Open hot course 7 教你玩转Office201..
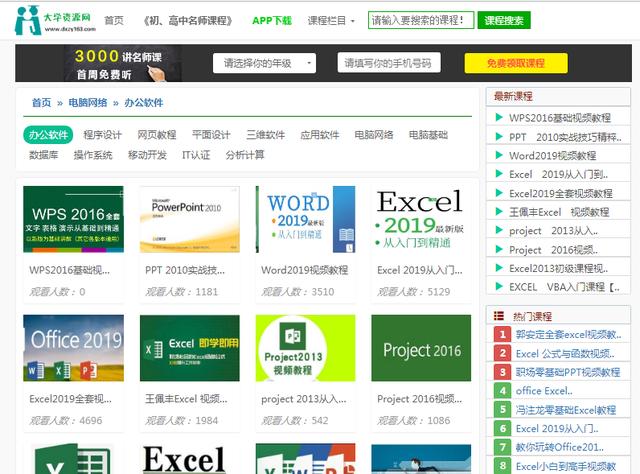 (x=560, y=447)
